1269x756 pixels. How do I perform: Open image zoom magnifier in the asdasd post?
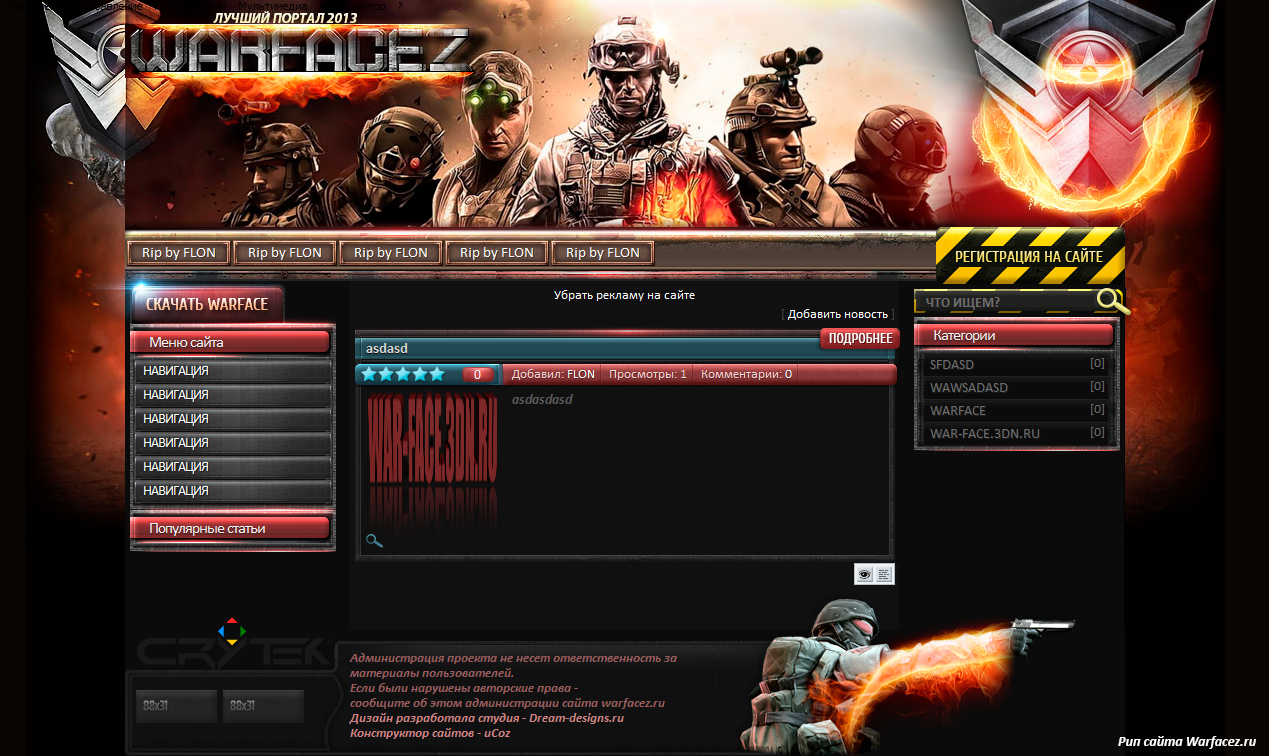[x=374, y=540]
